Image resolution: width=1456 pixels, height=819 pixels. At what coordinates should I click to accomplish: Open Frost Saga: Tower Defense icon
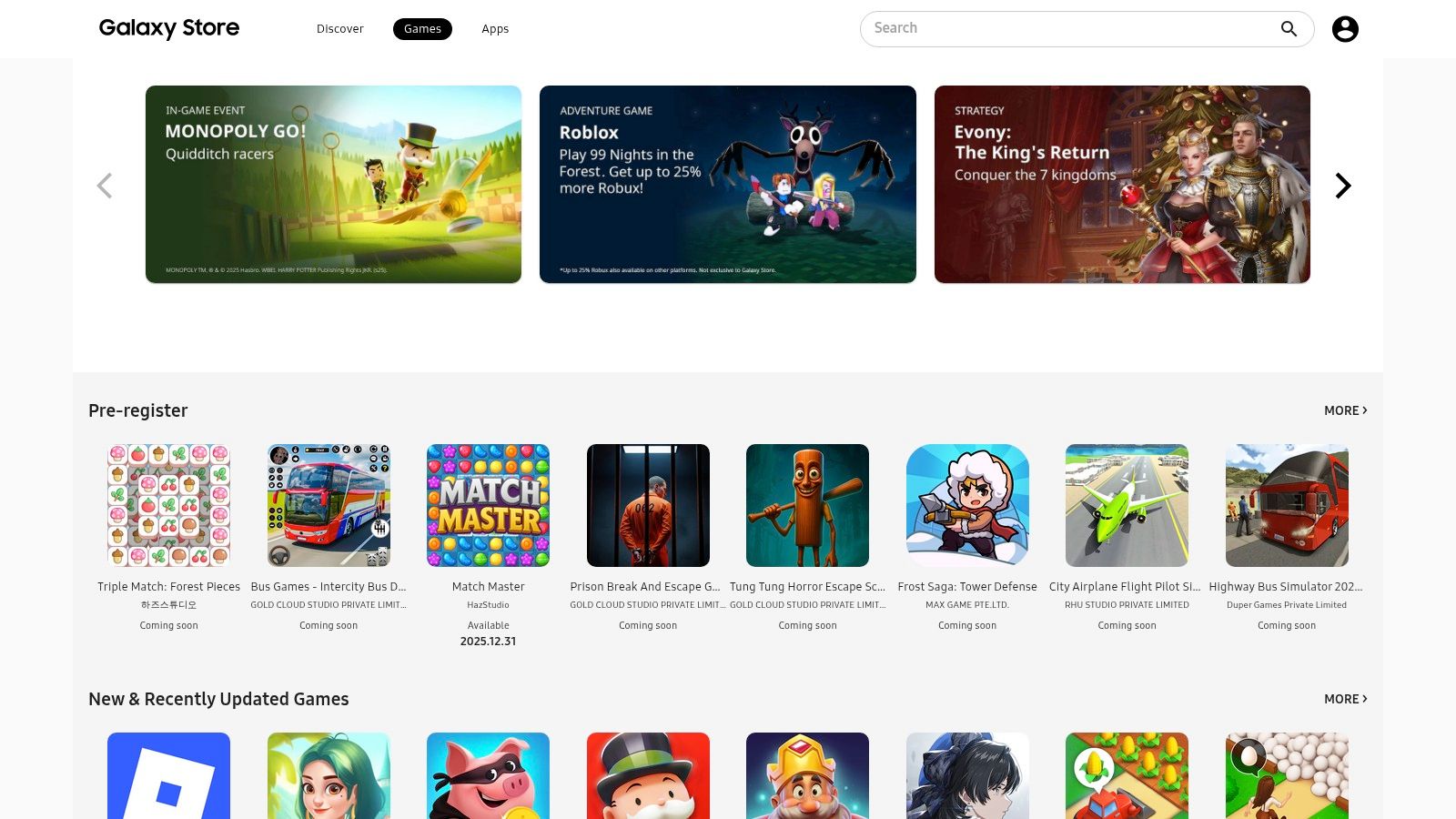967,505
